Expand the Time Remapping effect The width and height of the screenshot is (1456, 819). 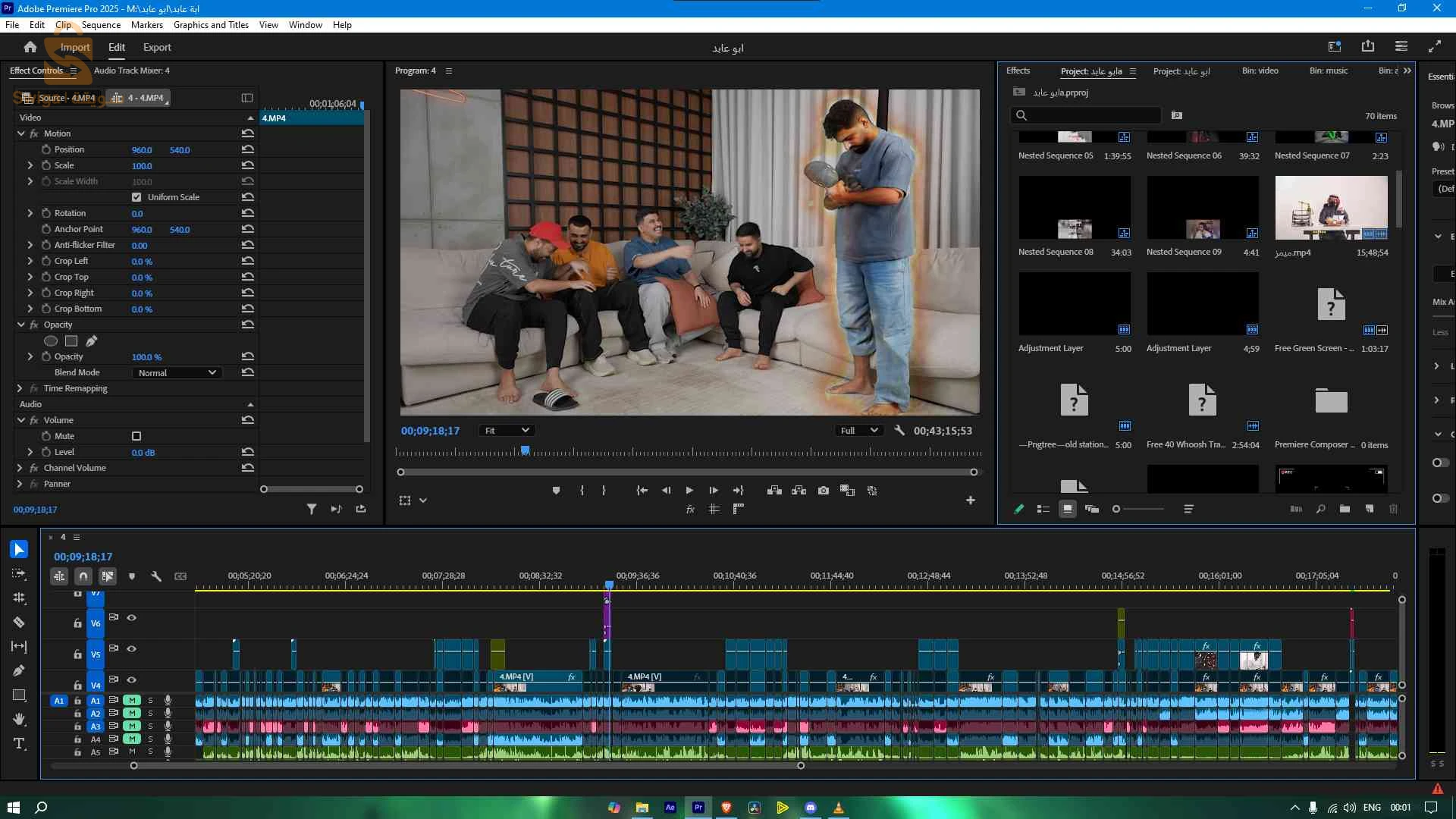click(x=20, y=388)
